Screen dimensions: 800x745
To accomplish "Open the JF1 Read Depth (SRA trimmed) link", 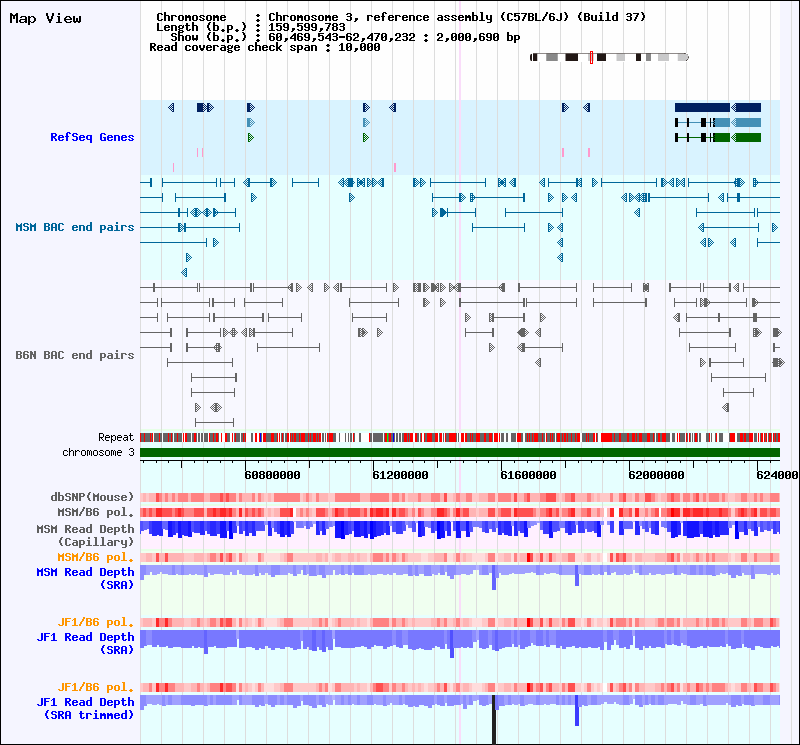I will point(85,708).
